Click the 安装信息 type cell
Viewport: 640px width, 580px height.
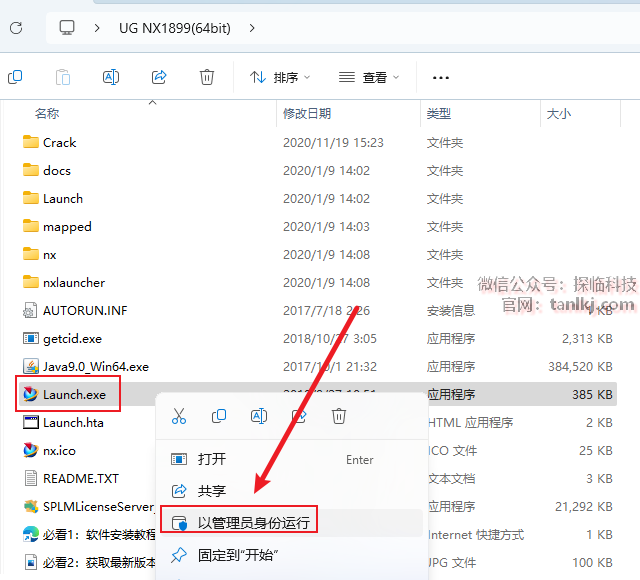pos(451,311)
